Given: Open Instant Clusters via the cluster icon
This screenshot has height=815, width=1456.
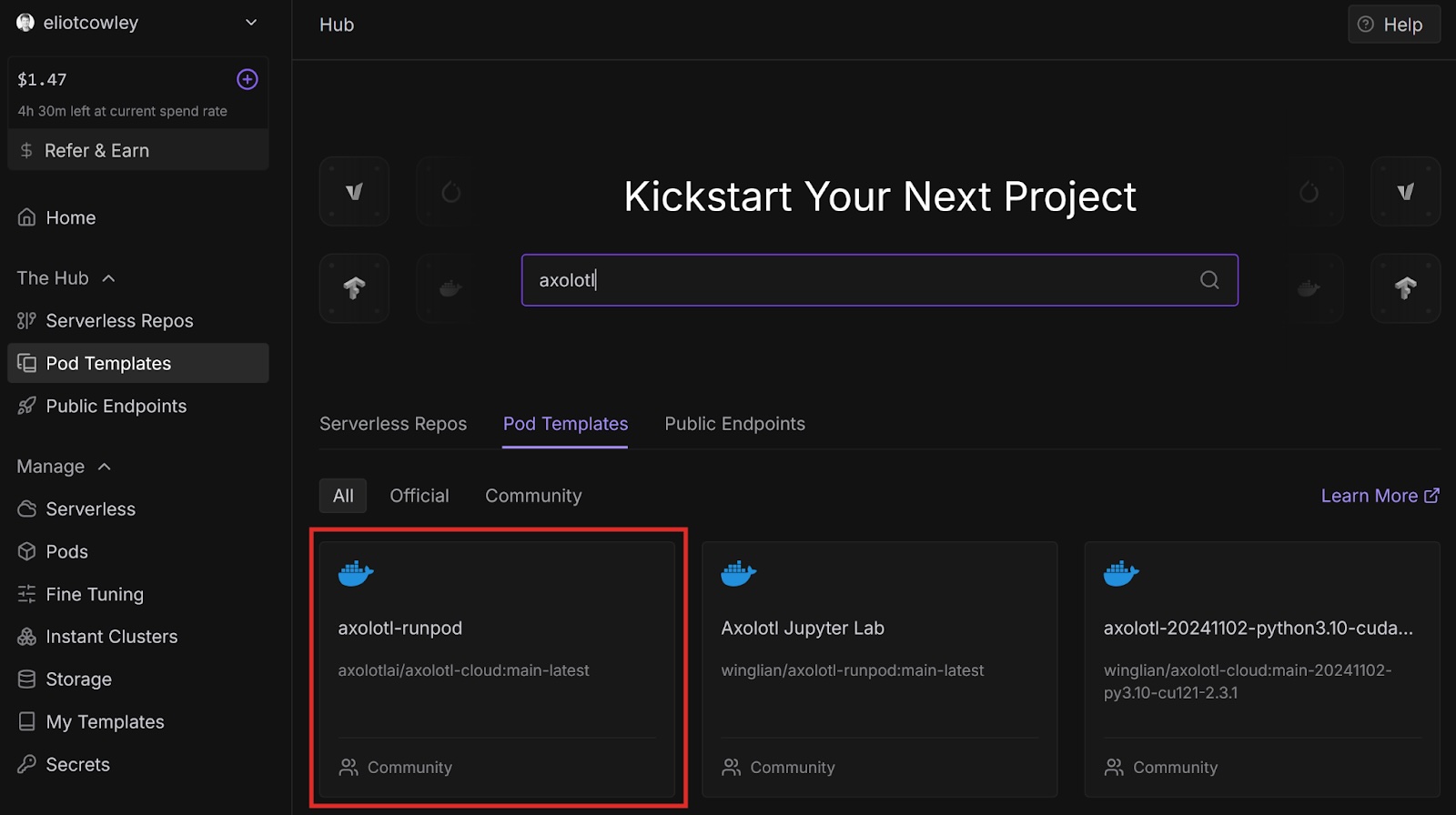Looking at the screenshot, I should tap(27, 637).
